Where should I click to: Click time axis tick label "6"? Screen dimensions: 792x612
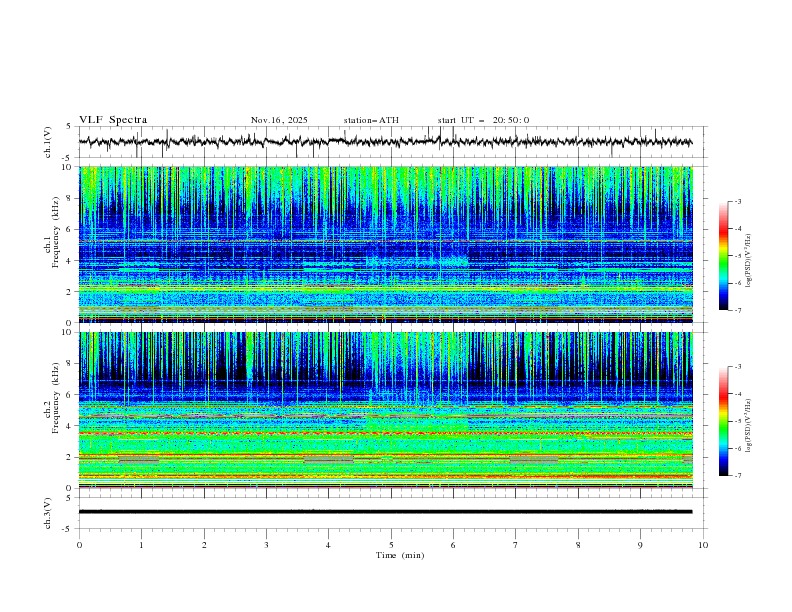coord(453,545)
